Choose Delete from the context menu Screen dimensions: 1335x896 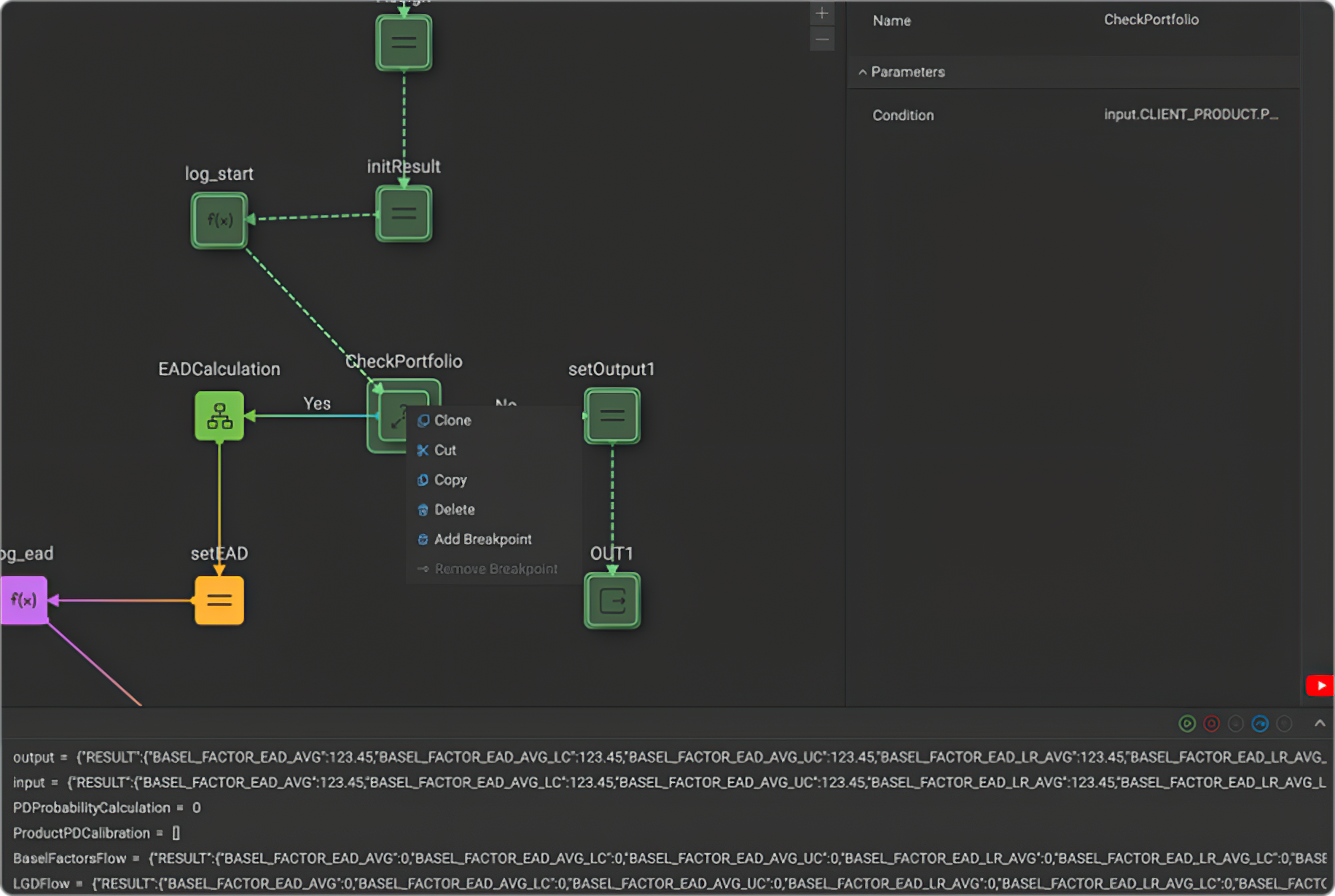pos(494,510)
